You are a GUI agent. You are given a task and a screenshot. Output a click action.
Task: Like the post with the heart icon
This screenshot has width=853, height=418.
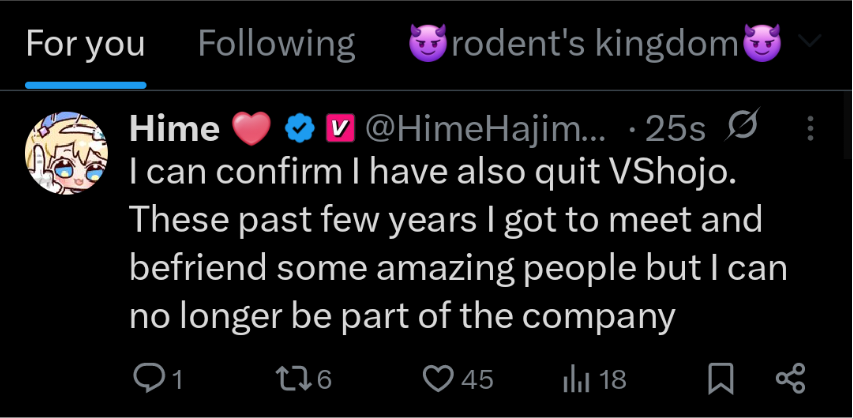tap(437, 378)
